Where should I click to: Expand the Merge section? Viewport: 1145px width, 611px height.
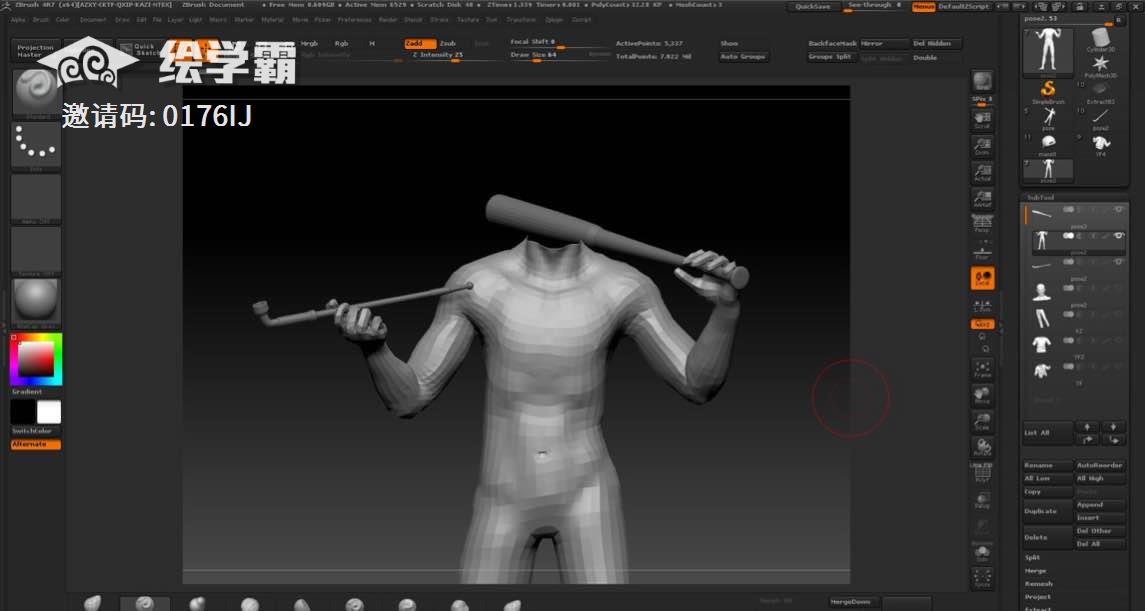[1035, 571]
